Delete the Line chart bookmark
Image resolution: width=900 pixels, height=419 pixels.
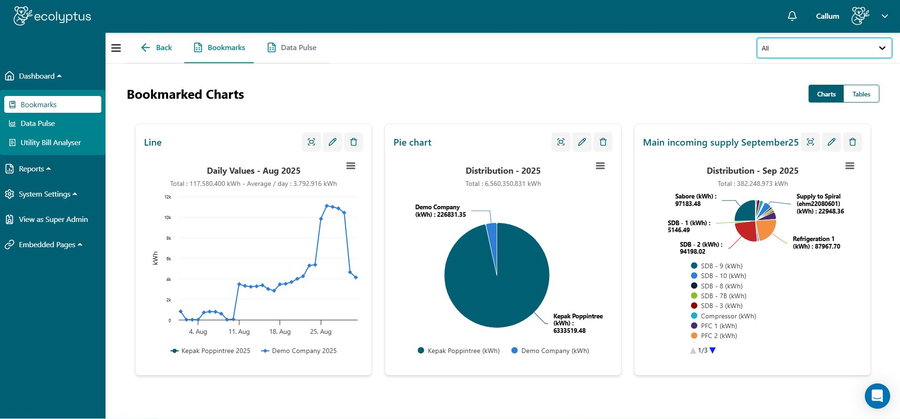tap(353, 142)
